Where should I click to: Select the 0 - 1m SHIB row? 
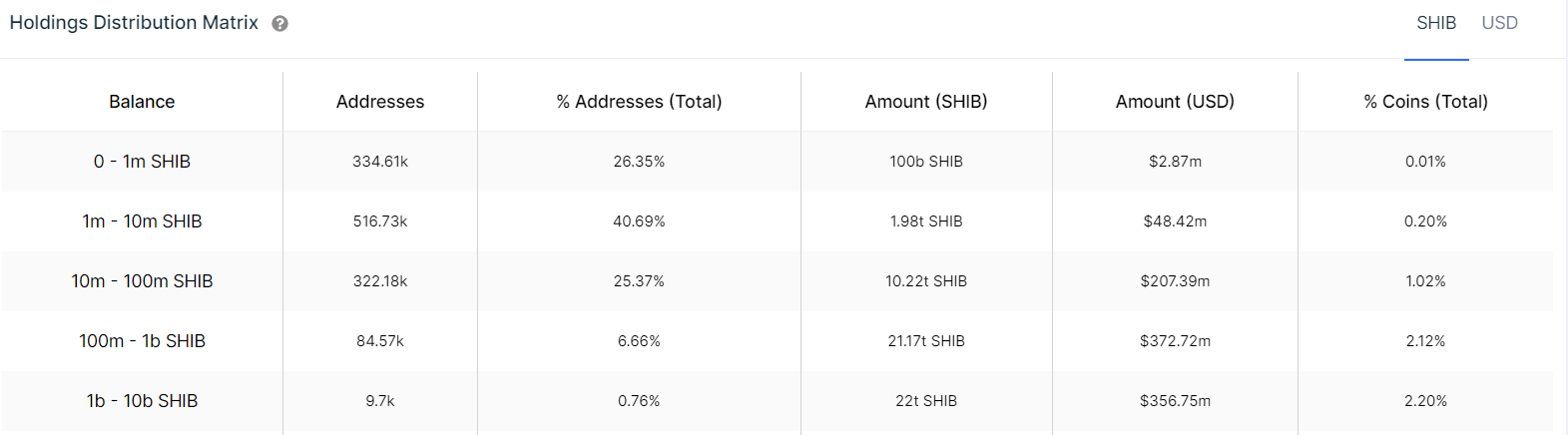(x=142, y=162)
